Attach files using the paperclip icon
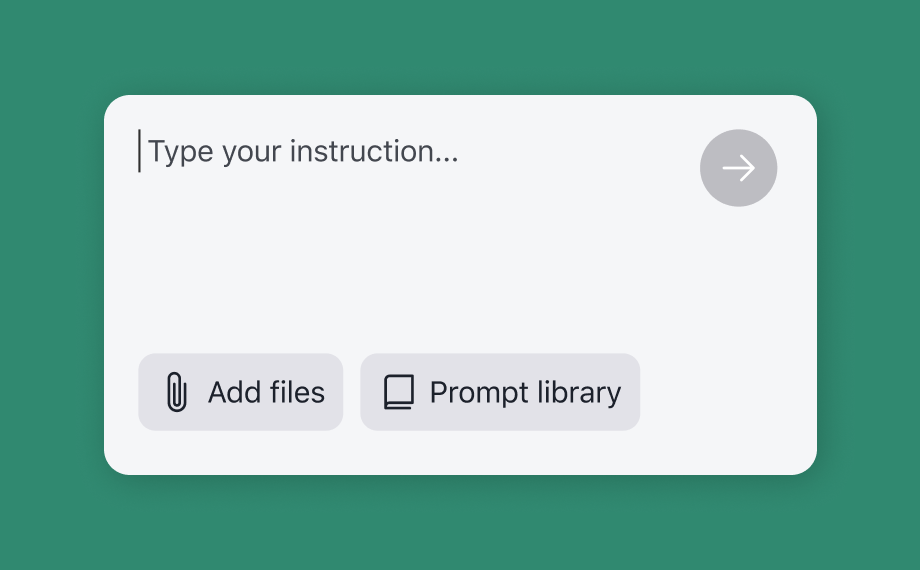This screenshot has height=570, width=920. [177, 392]
